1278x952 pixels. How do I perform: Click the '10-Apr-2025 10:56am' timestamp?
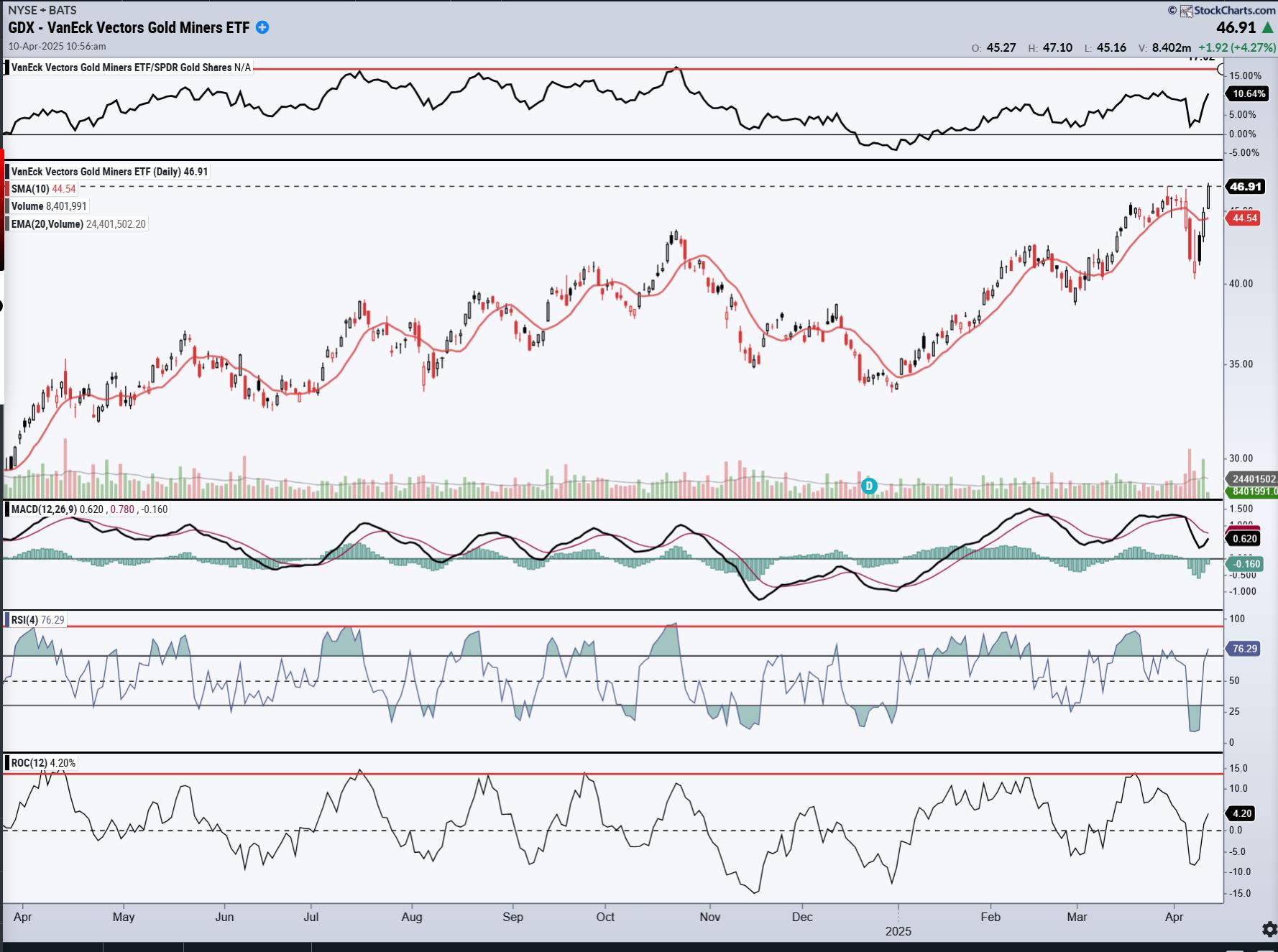tap(57, 46)
